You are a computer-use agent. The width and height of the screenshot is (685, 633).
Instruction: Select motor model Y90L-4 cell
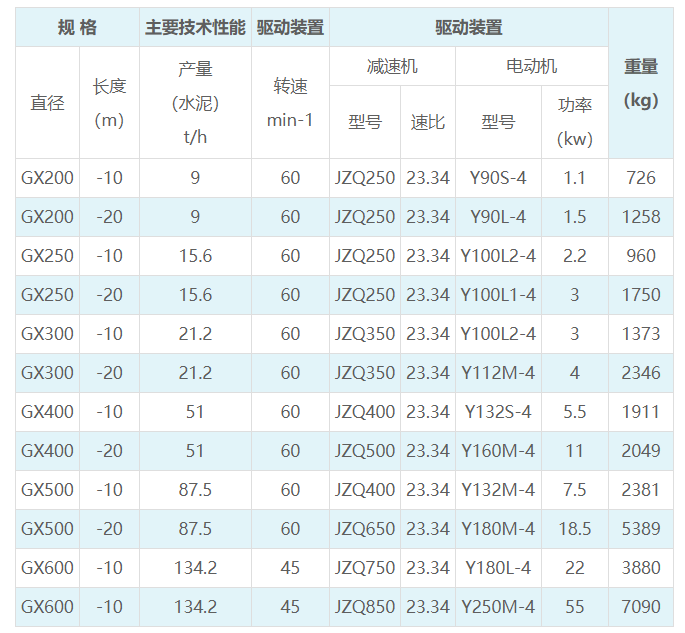498,217
